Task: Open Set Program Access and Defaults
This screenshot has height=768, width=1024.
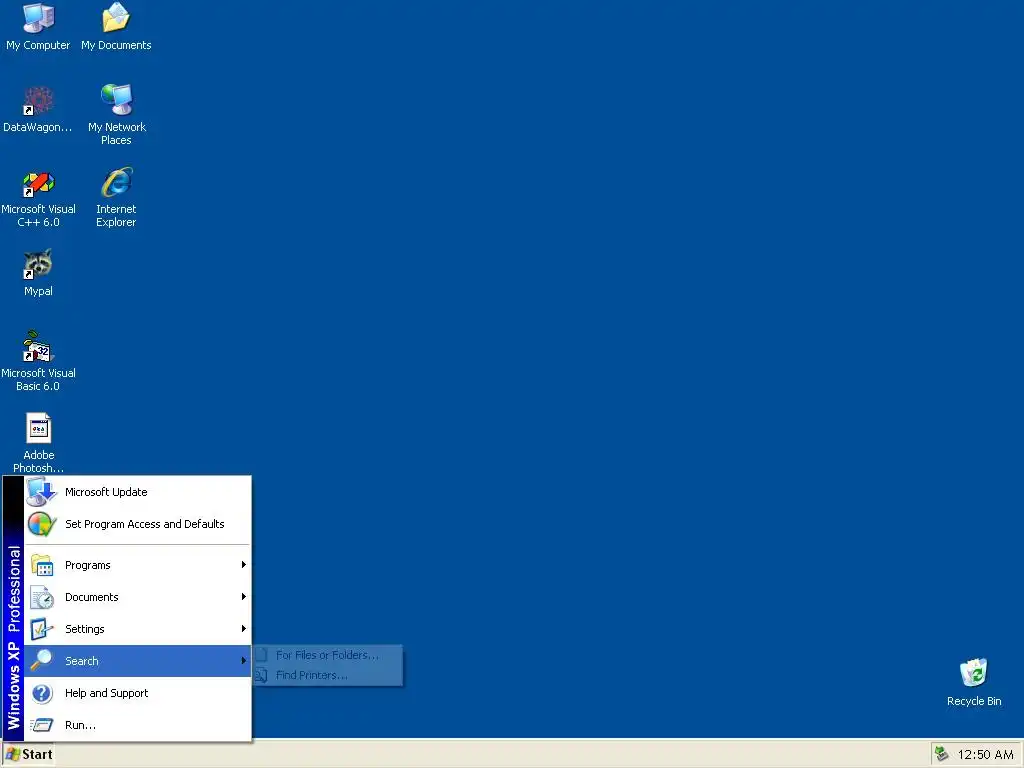Action: coord(138,524)
